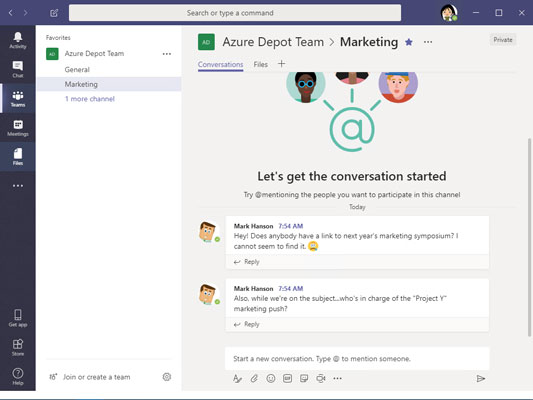The width and height of the screenshot is (533, 400).
Task: Go forward with the forward arrow
Action: tap(26, 13)
